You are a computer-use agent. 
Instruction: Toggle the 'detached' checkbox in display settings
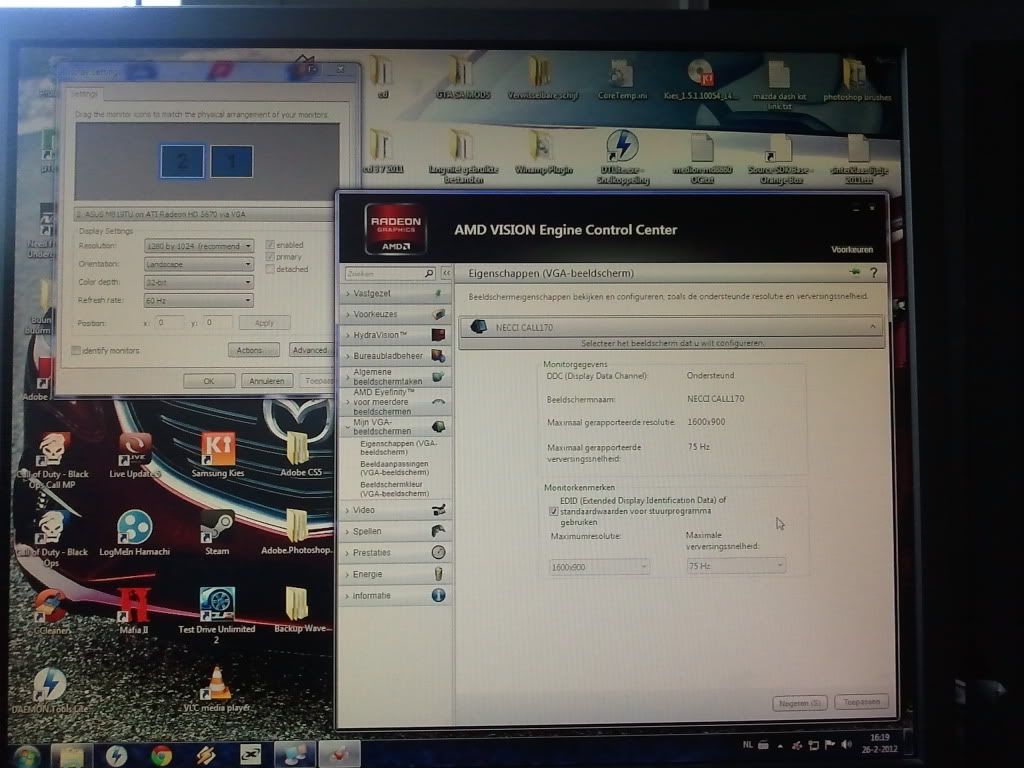tap(270, 268)
